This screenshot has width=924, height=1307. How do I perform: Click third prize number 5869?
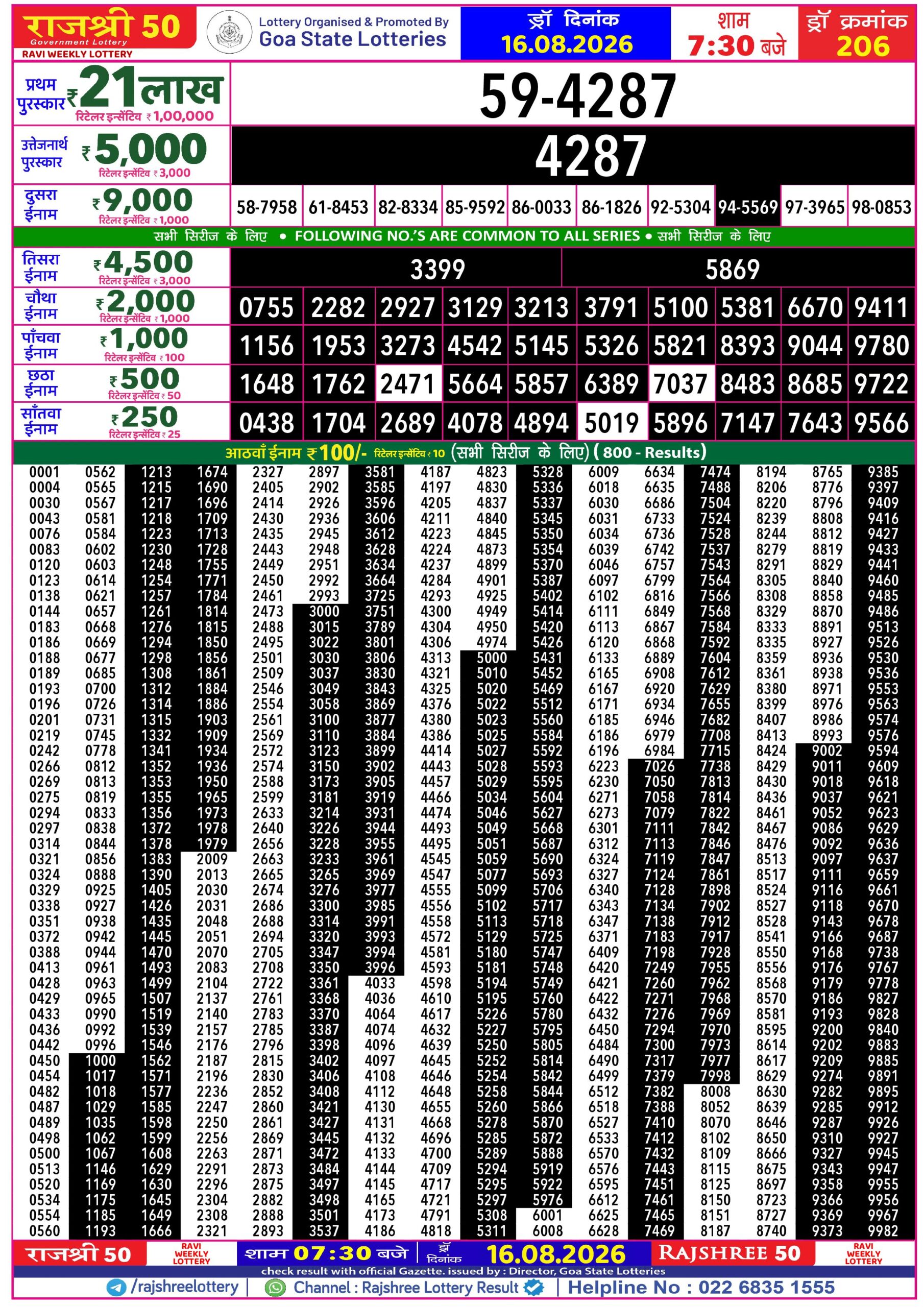pyautogui.click(x=732, y=269)
